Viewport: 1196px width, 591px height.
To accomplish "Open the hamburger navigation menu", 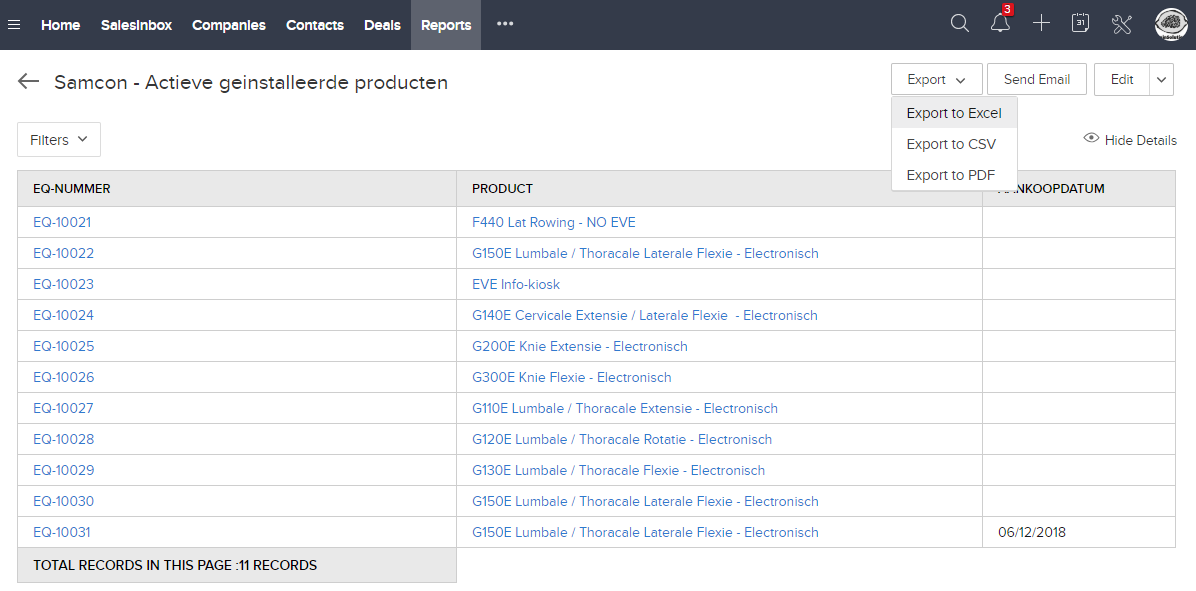I will point(14,25).
